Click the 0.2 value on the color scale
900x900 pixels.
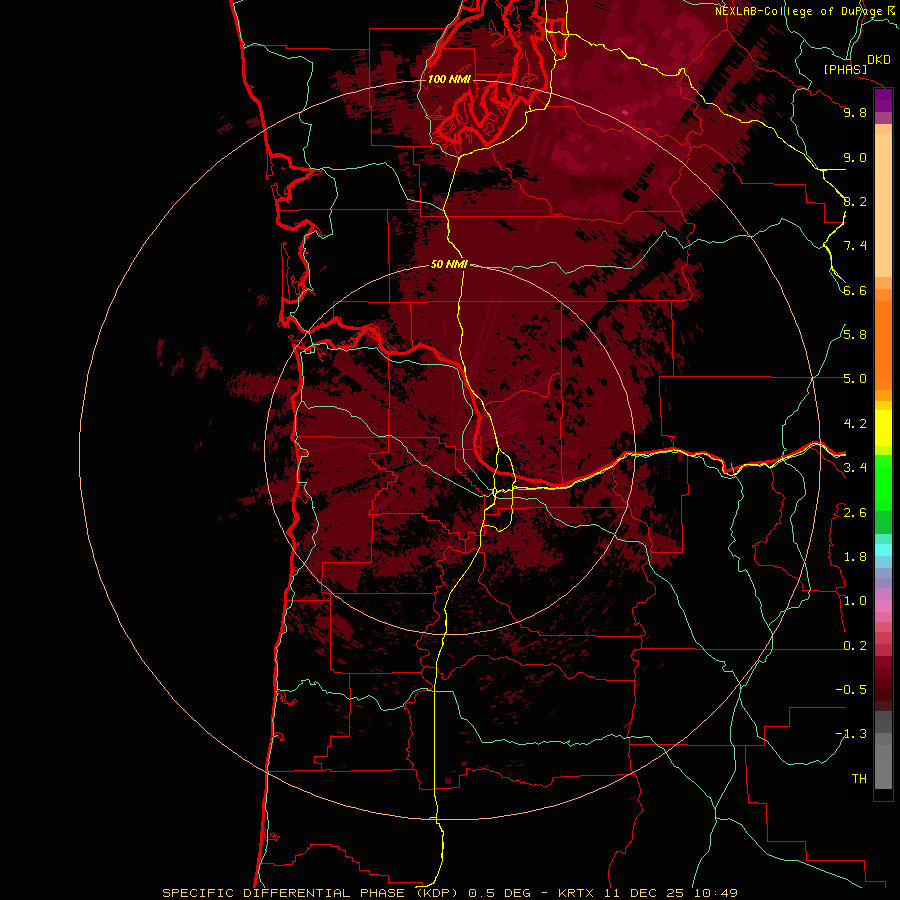tap(855, 646)
